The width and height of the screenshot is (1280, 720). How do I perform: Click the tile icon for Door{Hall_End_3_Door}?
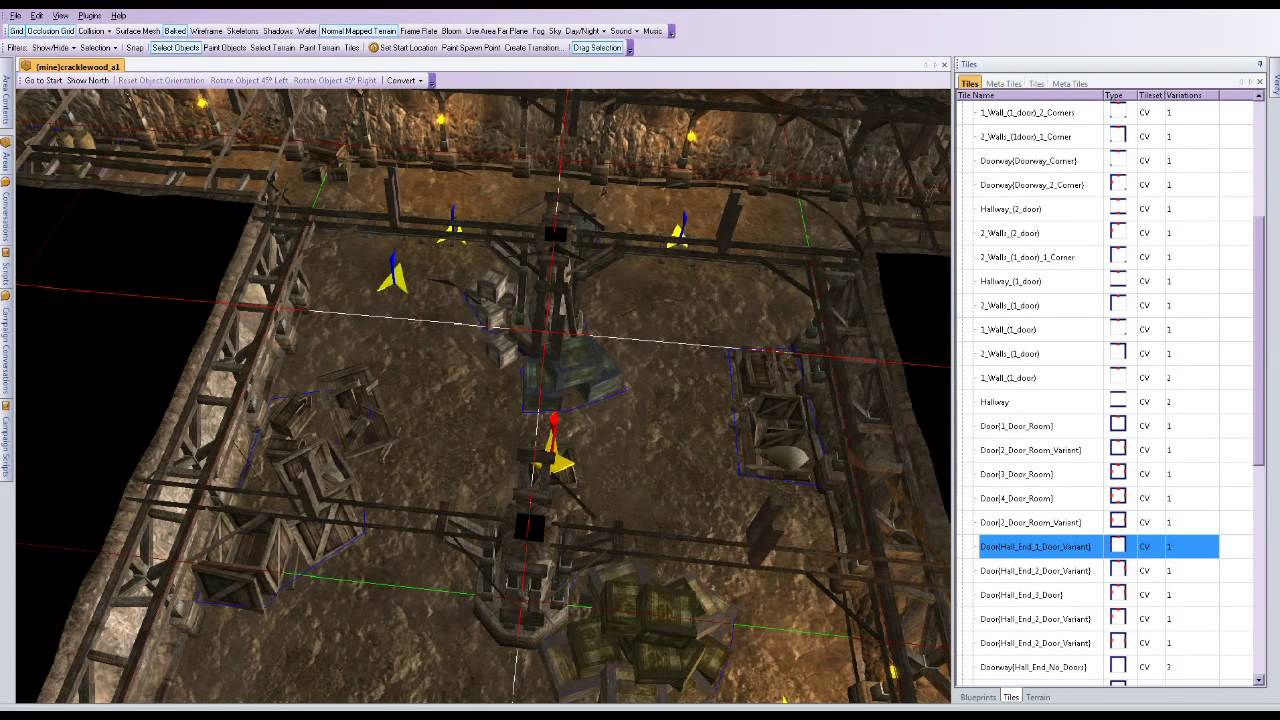(x=1118, y=594)
